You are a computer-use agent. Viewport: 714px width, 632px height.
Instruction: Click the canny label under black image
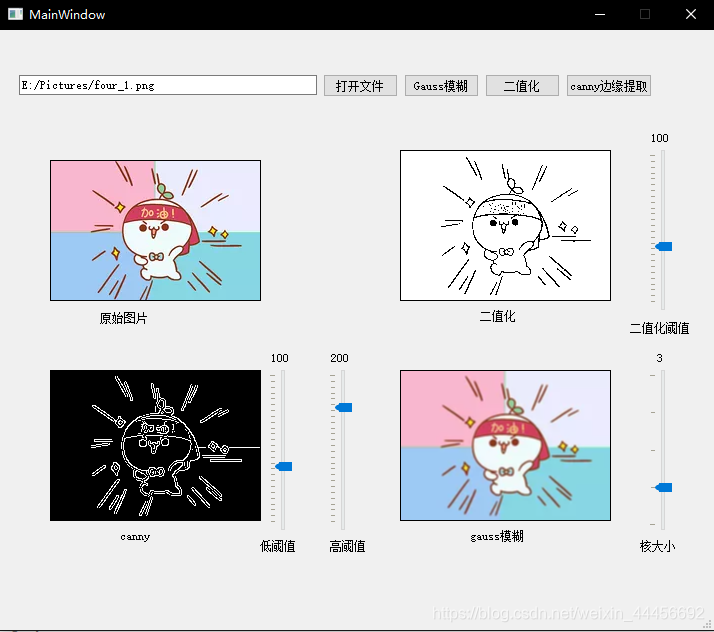point(135,537)
